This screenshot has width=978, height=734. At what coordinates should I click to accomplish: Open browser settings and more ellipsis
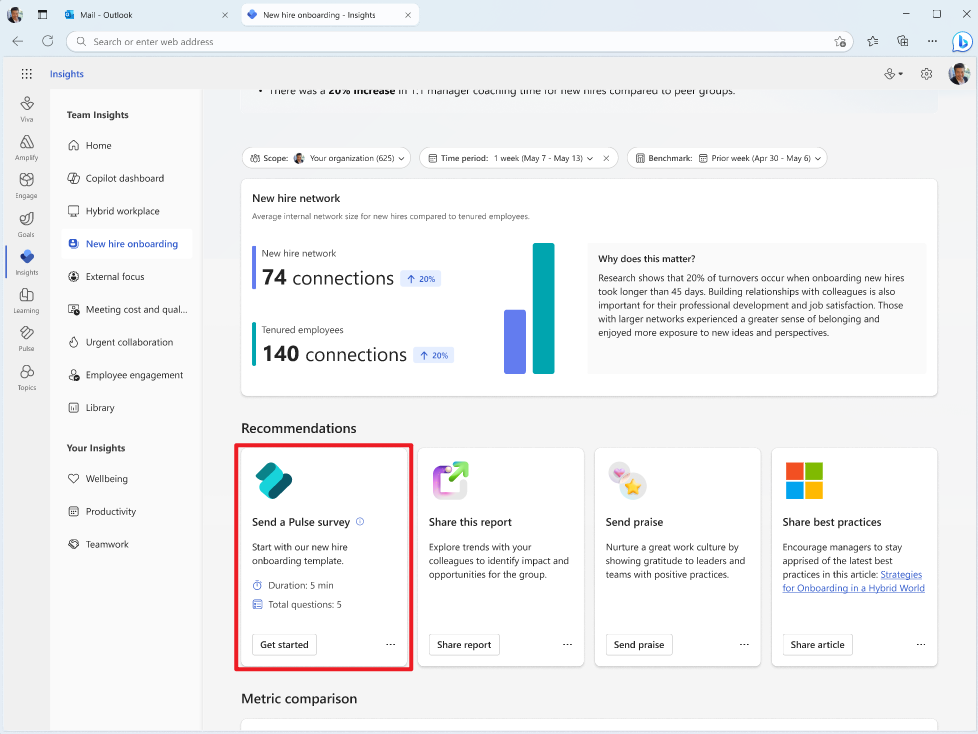932,41
